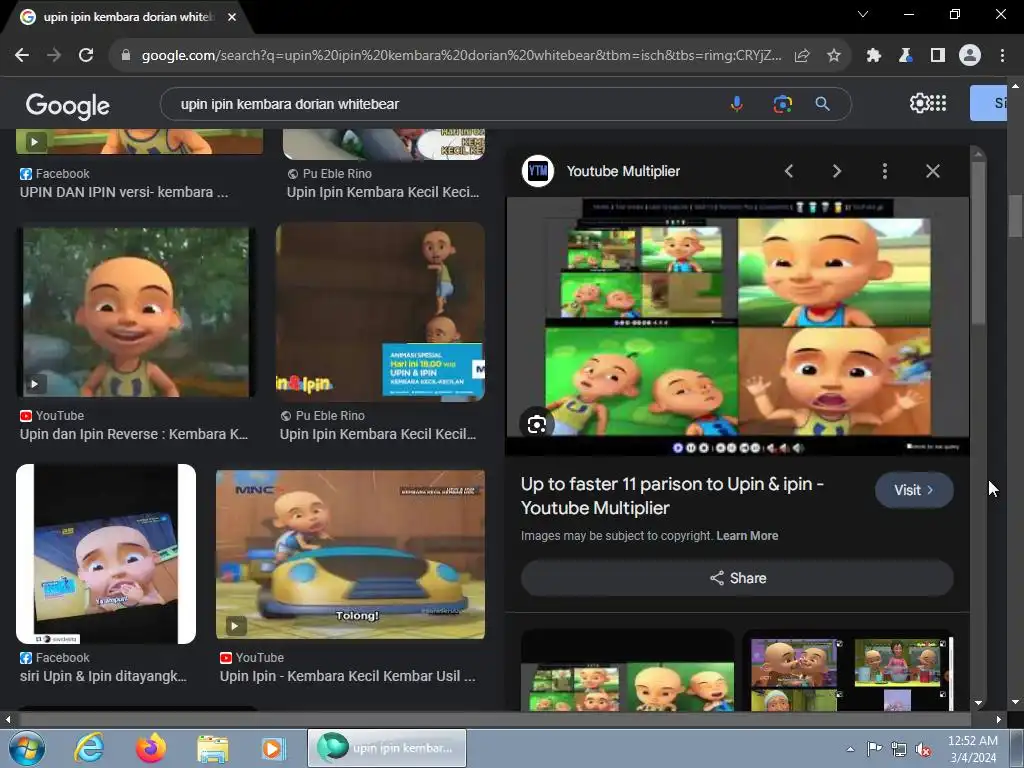Close the image preview panel
The image size is (1024, 768).
click(933, 171)
